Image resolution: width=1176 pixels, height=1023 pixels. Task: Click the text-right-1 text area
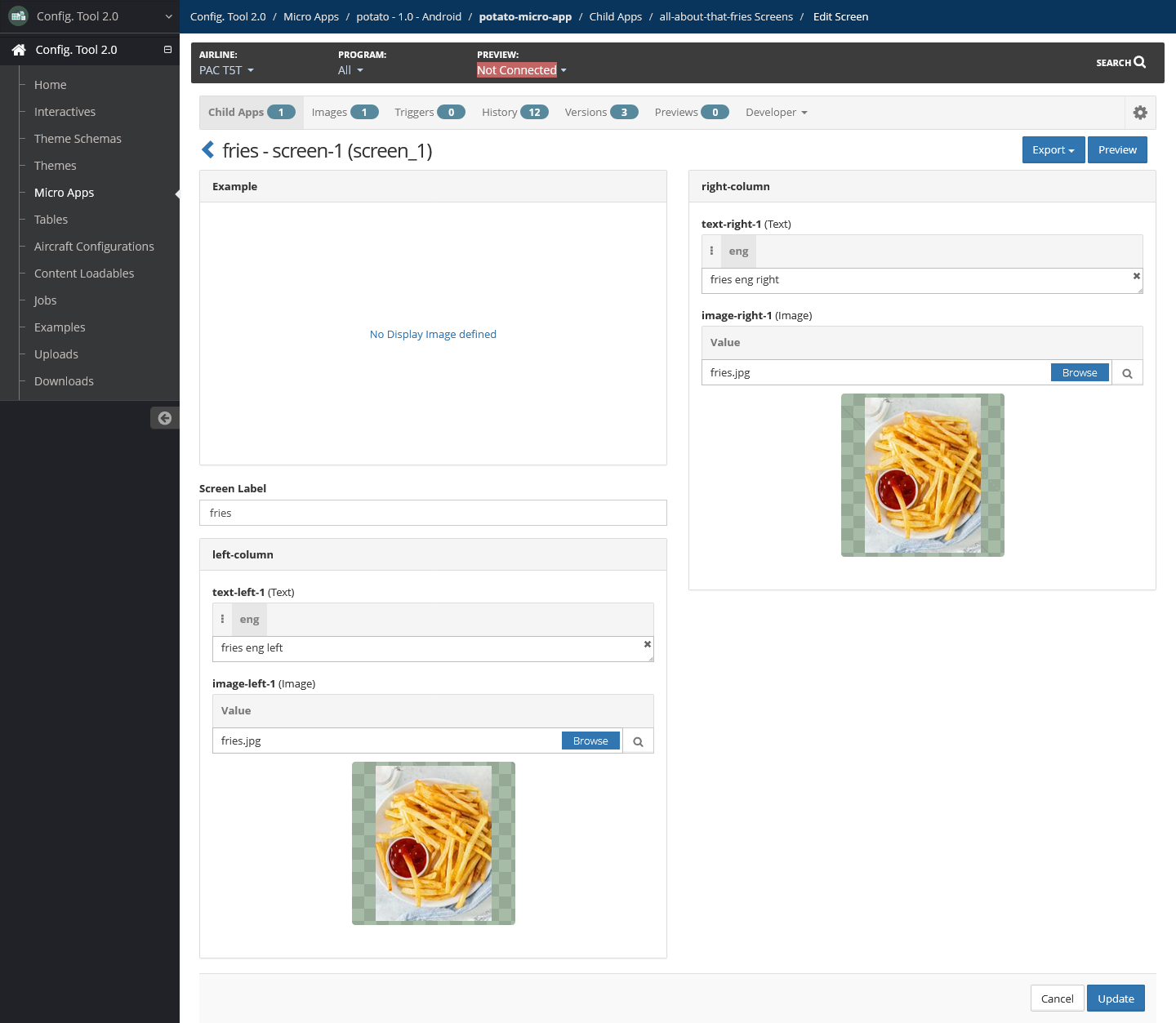(x=922, y=281)
